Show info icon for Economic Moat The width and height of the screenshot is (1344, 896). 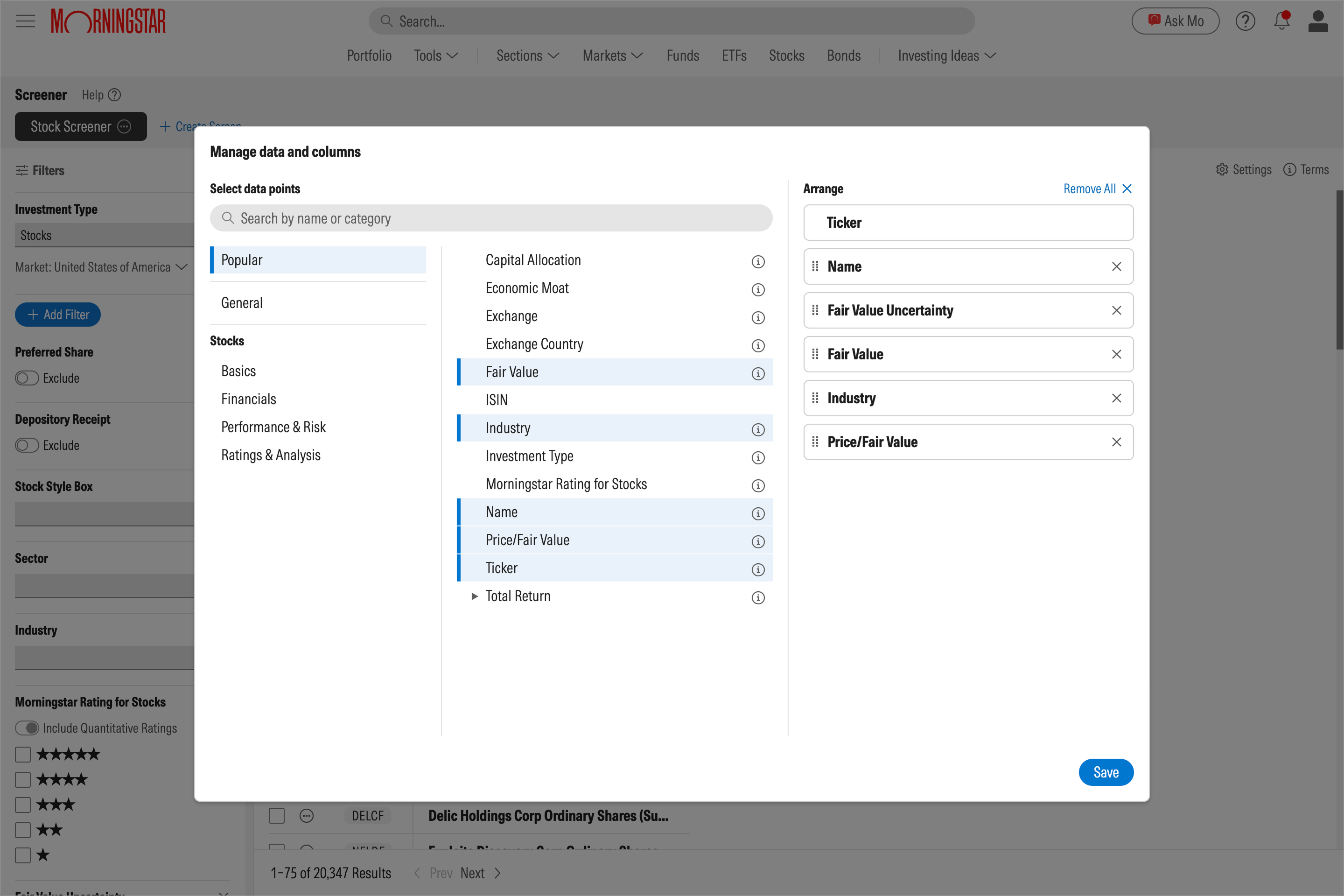coord(758,290)
